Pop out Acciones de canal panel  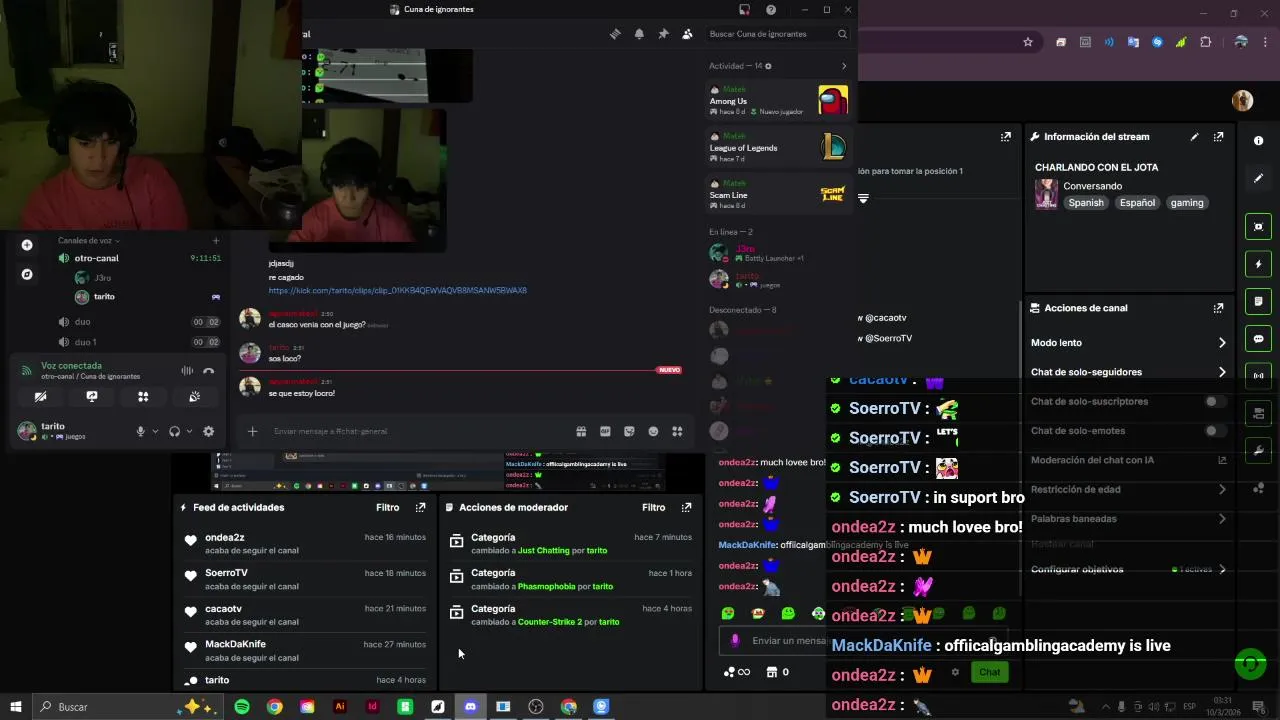[1218, 308]
